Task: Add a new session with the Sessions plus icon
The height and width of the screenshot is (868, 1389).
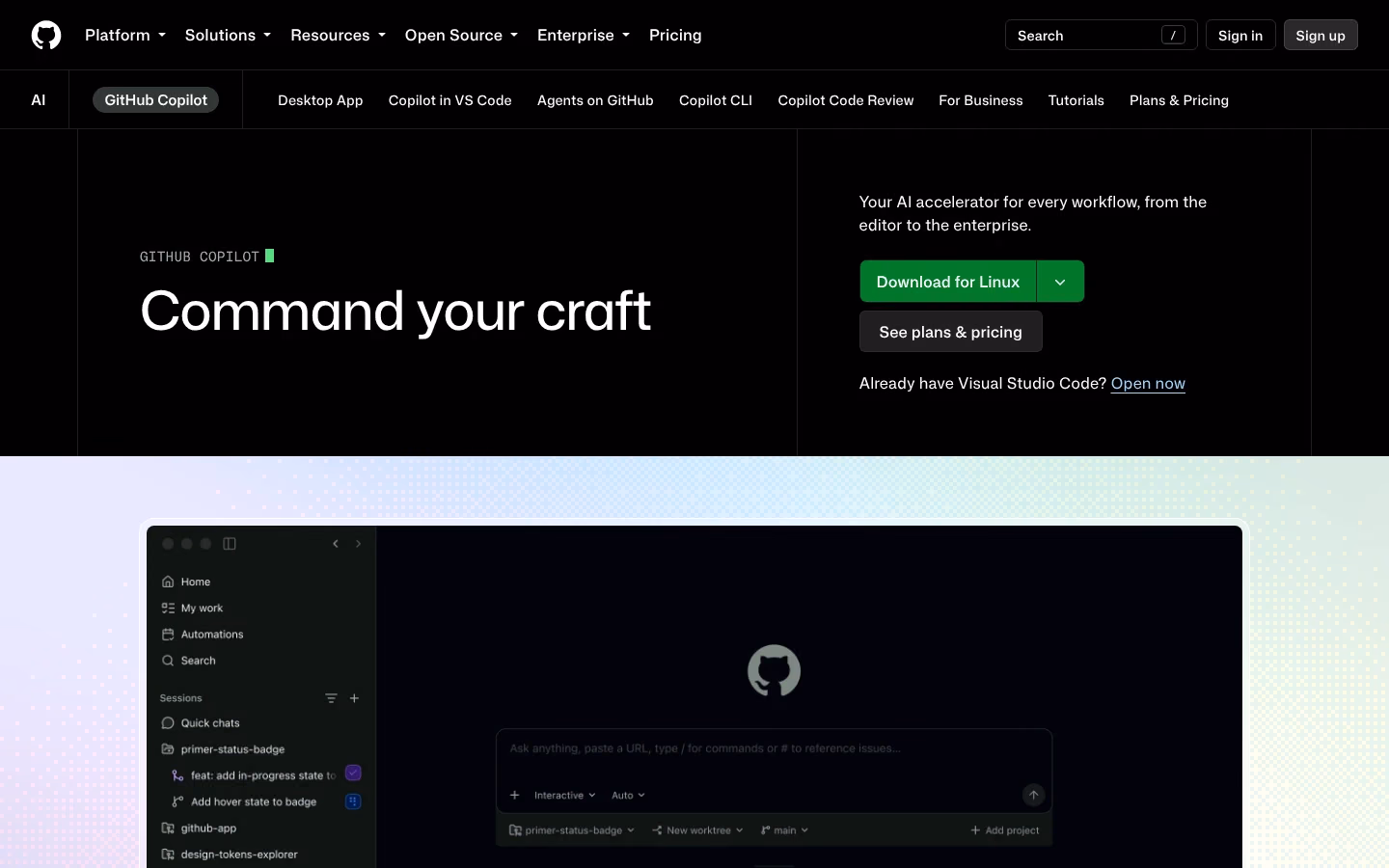Action: click(x=354, y=698)
